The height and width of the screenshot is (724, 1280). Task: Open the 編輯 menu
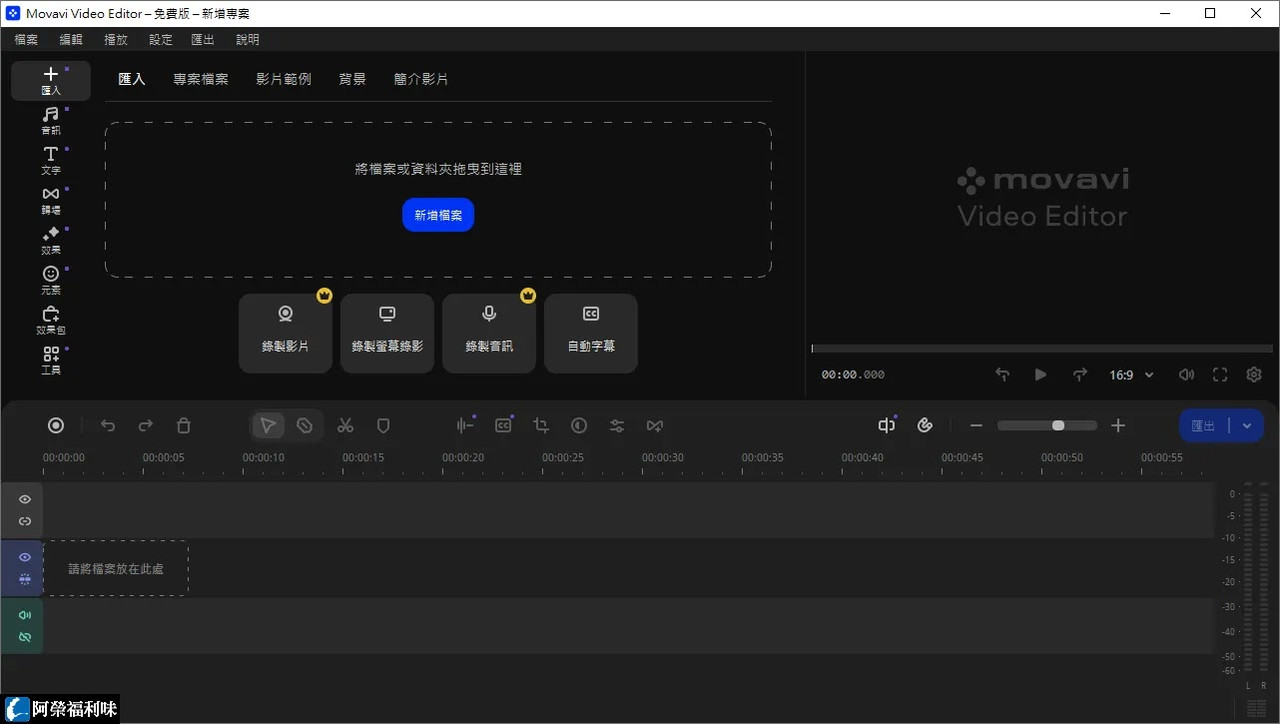point(71,40)
